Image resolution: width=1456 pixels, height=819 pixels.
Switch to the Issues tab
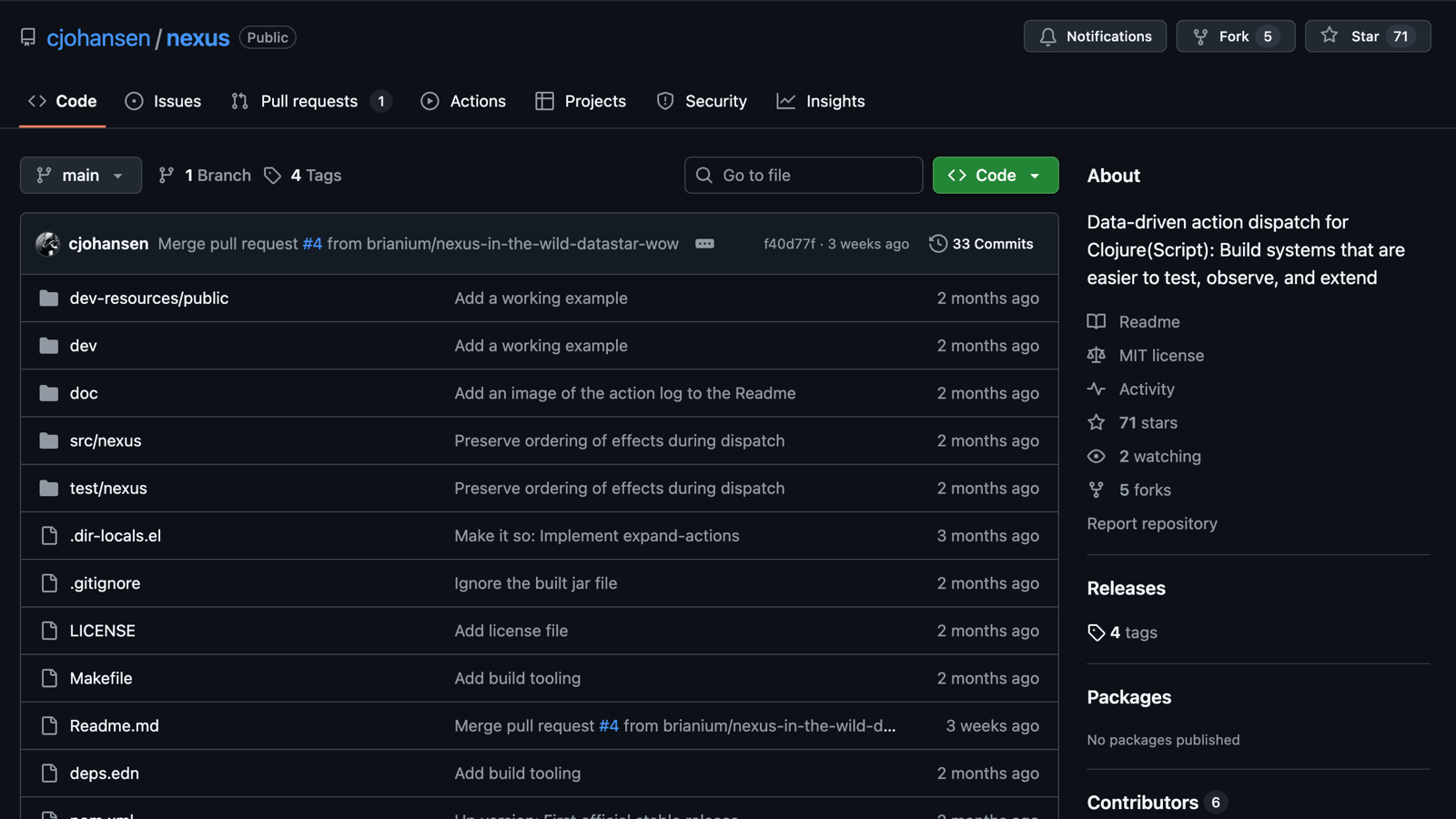164,101
